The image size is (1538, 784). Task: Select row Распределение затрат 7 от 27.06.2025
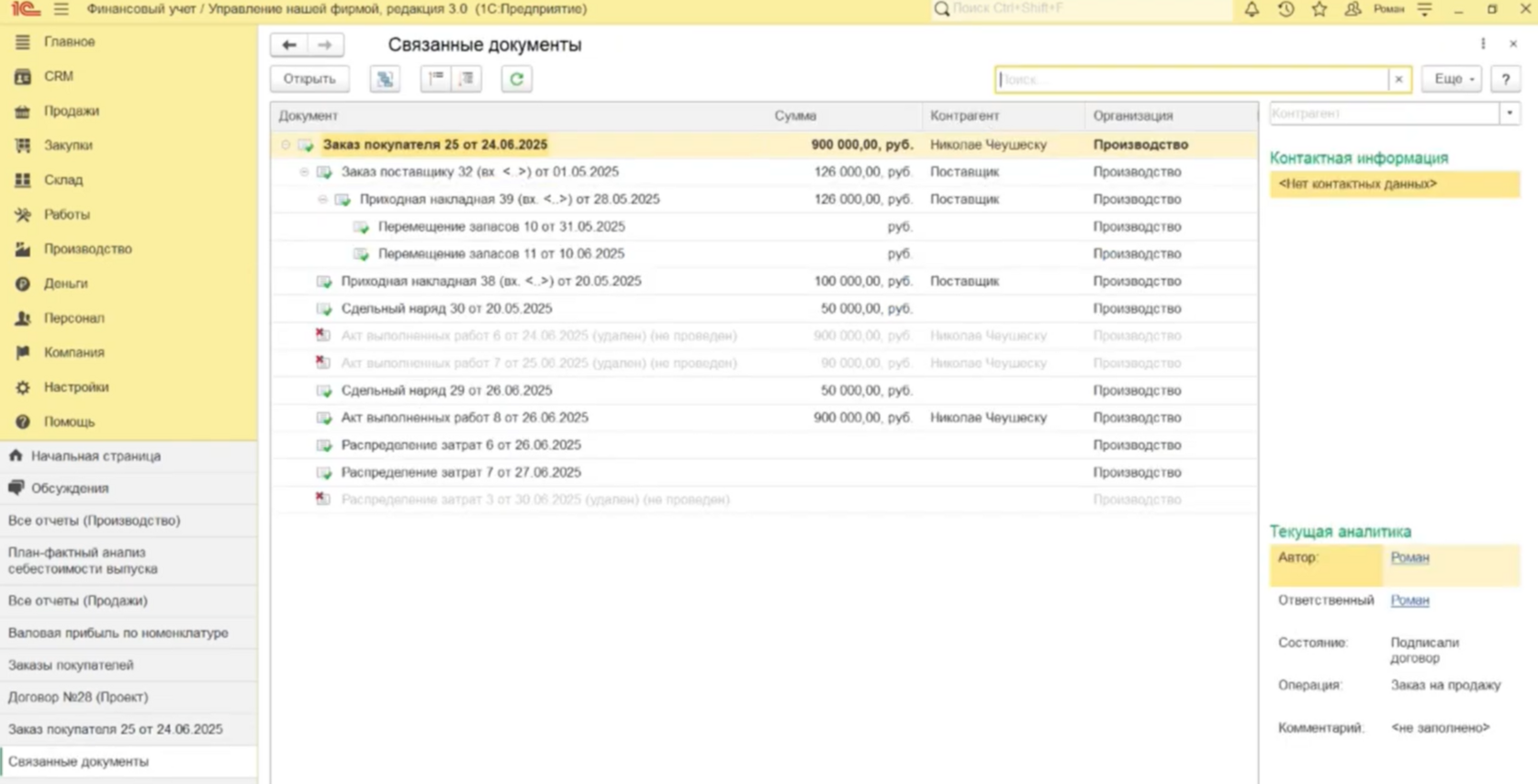[x=764, y=472]
